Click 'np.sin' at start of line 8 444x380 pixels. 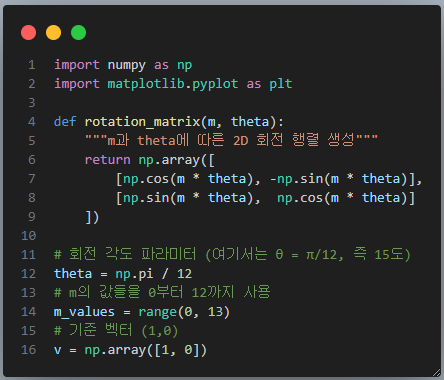(x=146, y=198)
